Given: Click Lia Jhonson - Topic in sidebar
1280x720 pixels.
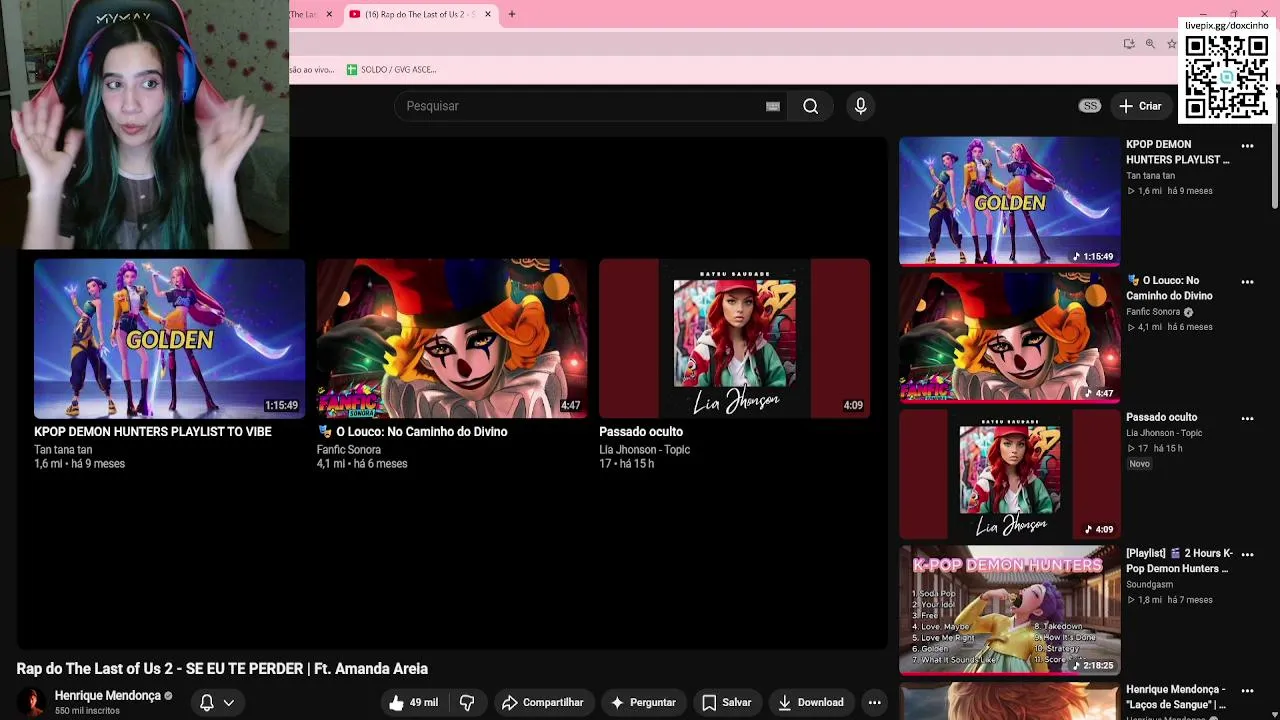Looking at the screenshot, I should [x=1164, y=433].
